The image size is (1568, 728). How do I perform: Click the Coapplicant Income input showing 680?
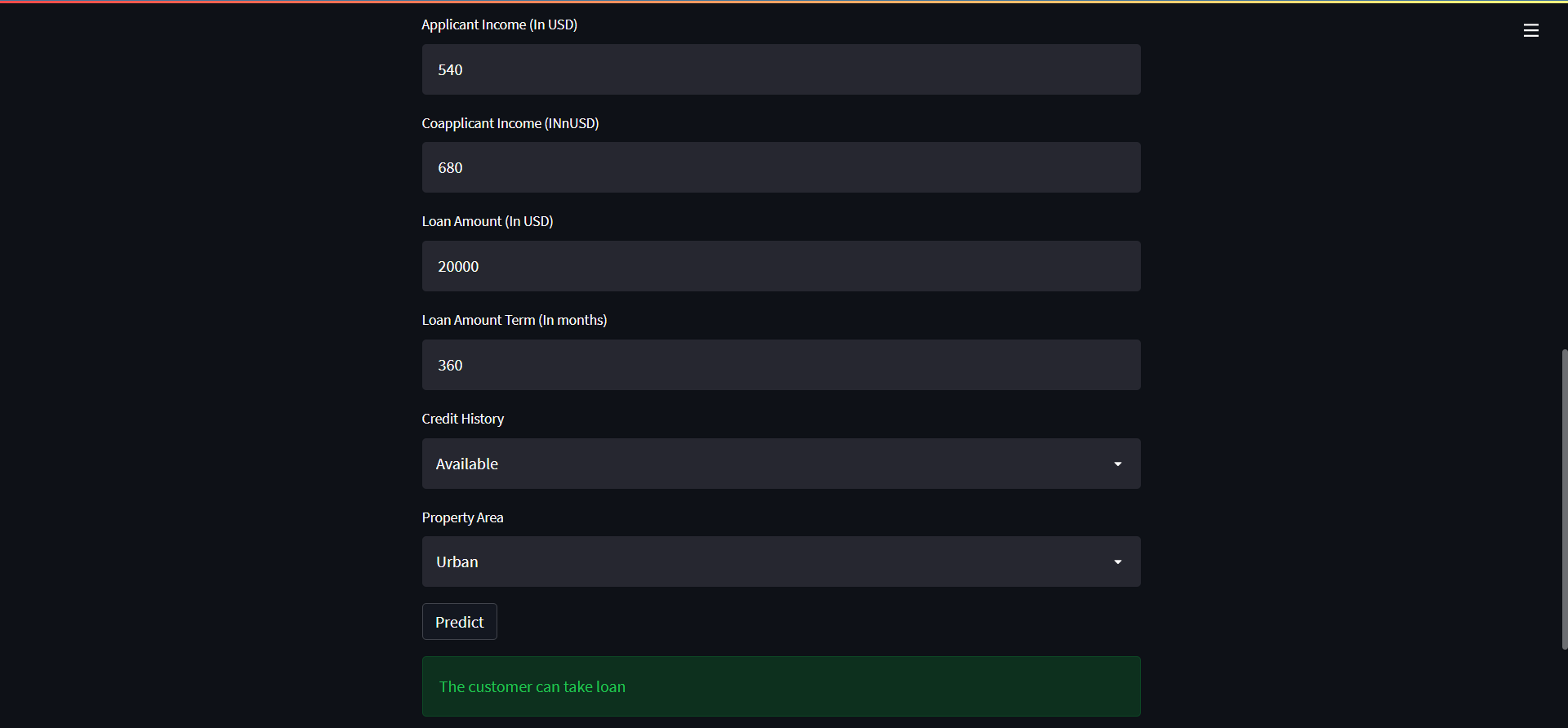tap(781, 167)
